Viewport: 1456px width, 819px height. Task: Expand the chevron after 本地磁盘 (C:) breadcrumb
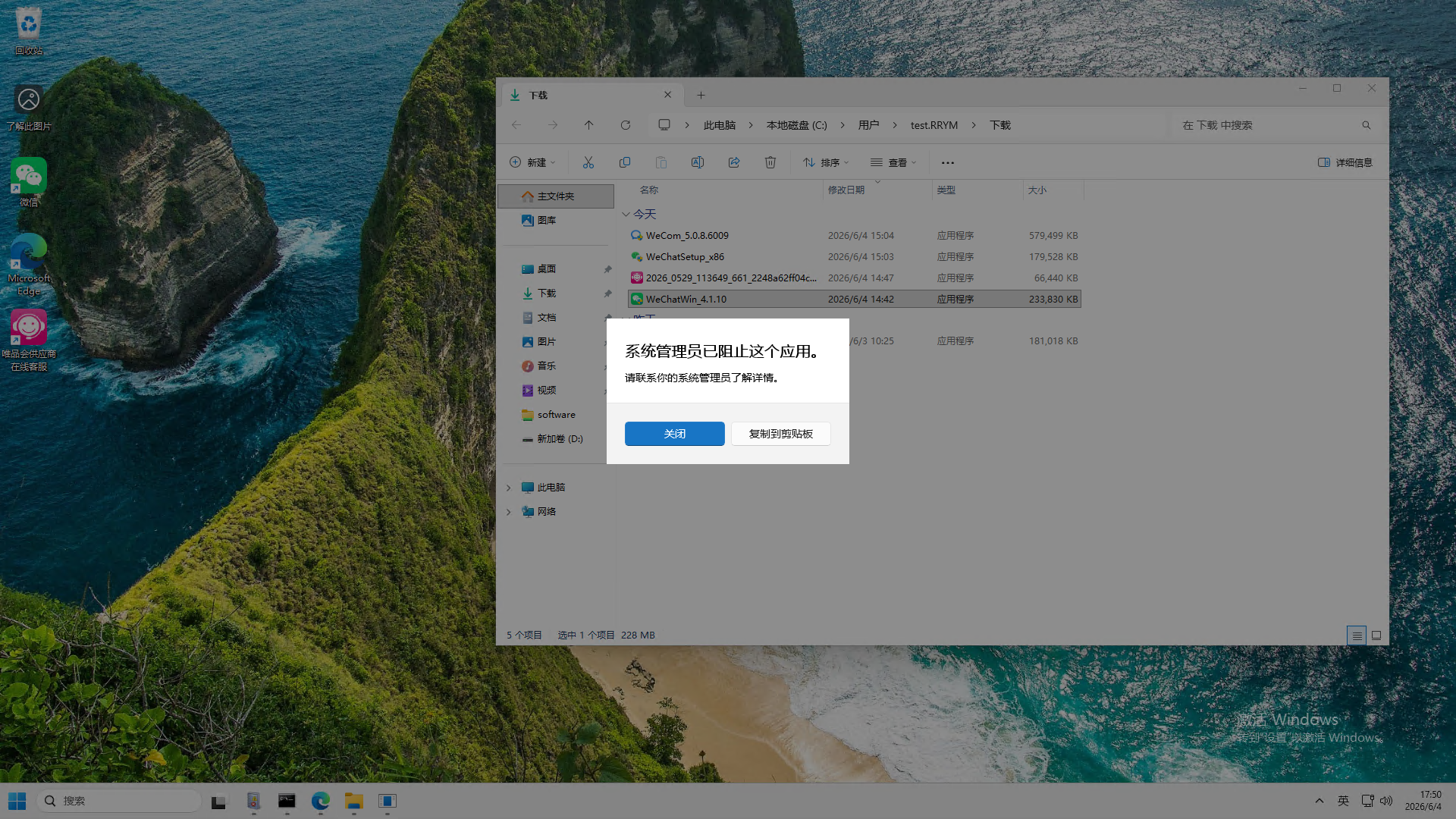843,125
